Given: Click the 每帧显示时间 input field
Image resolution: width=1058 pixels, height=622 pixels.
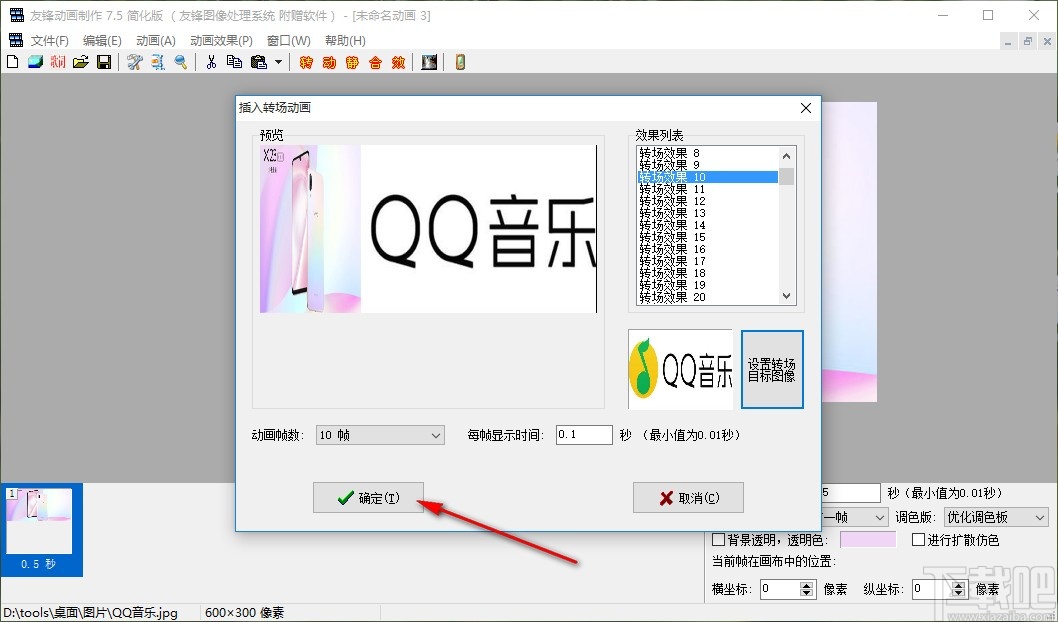Looking at the screenshot, I should tap(584, 434).
